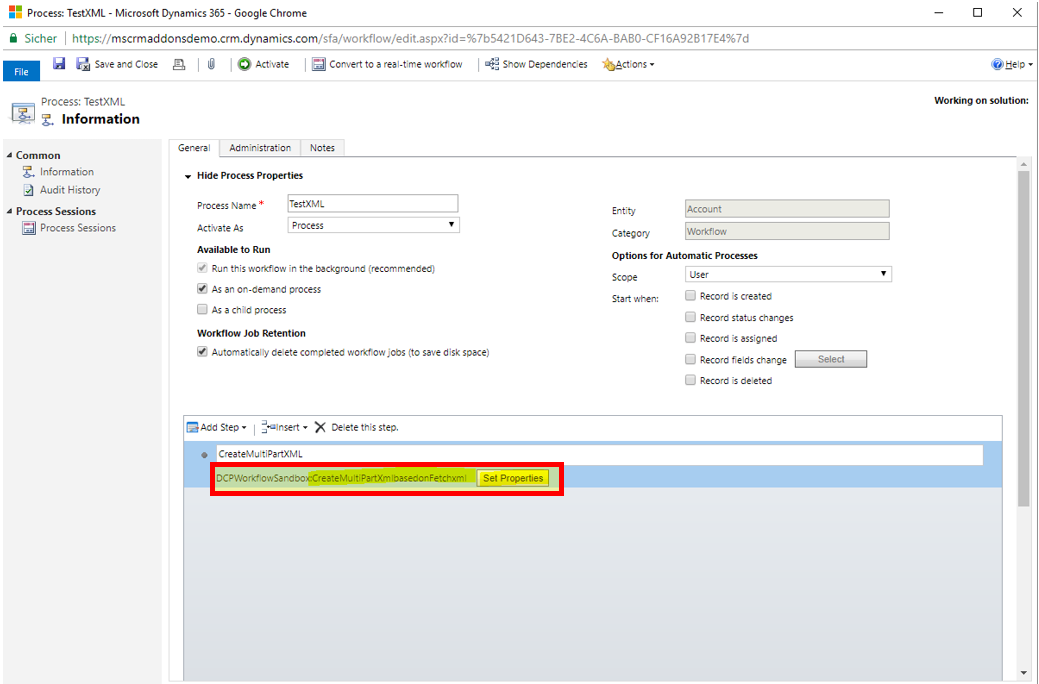Click Convert to a real-time workflow icon

tap(318, 64)
